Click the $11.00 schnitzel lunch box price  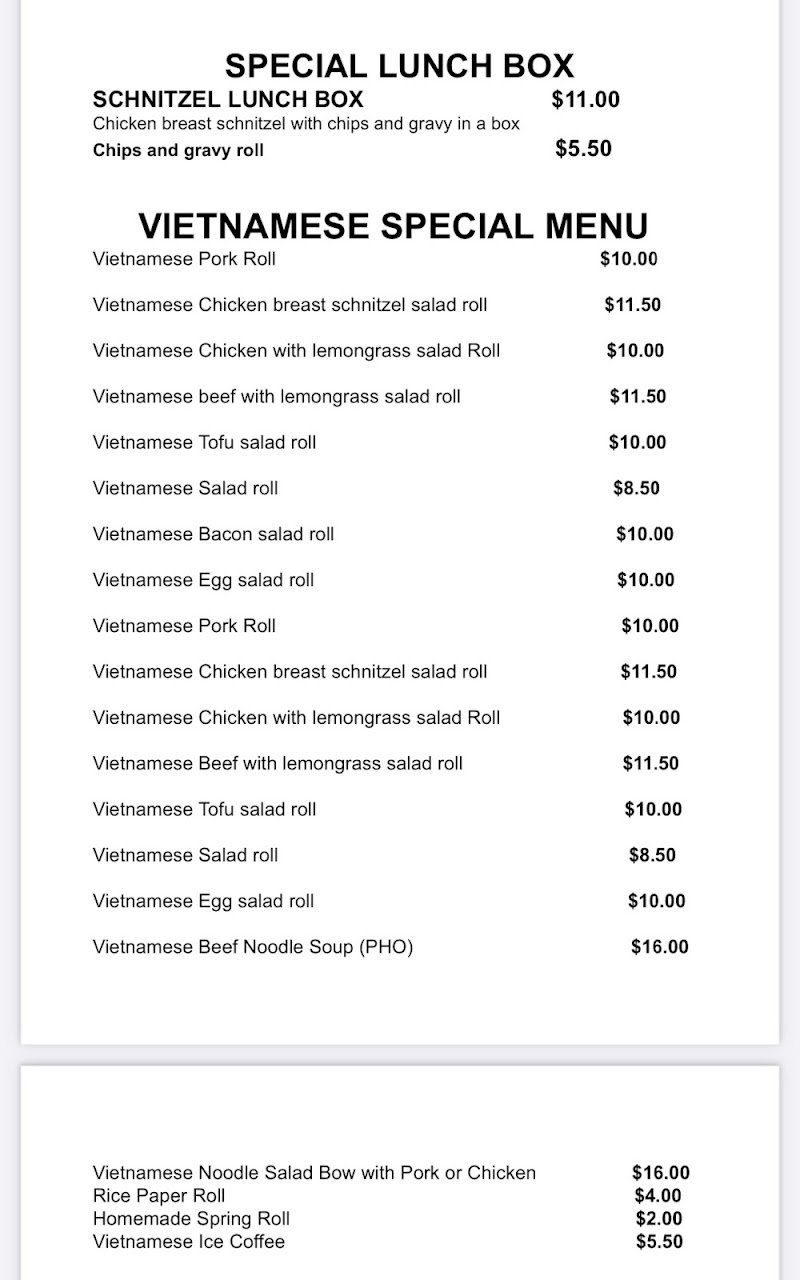point(586,100)
